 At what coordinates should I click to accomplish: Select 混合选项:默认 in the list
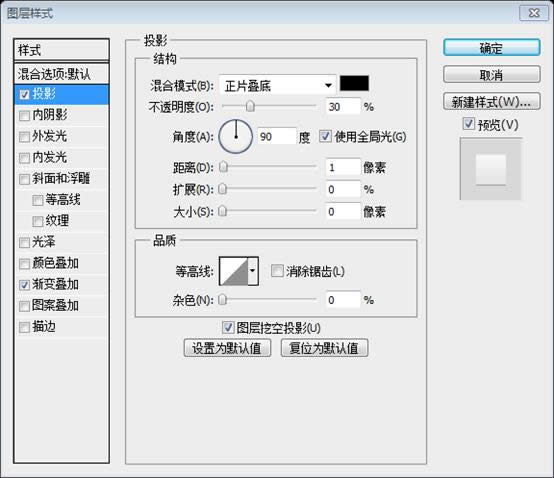(x=61, y=74)
